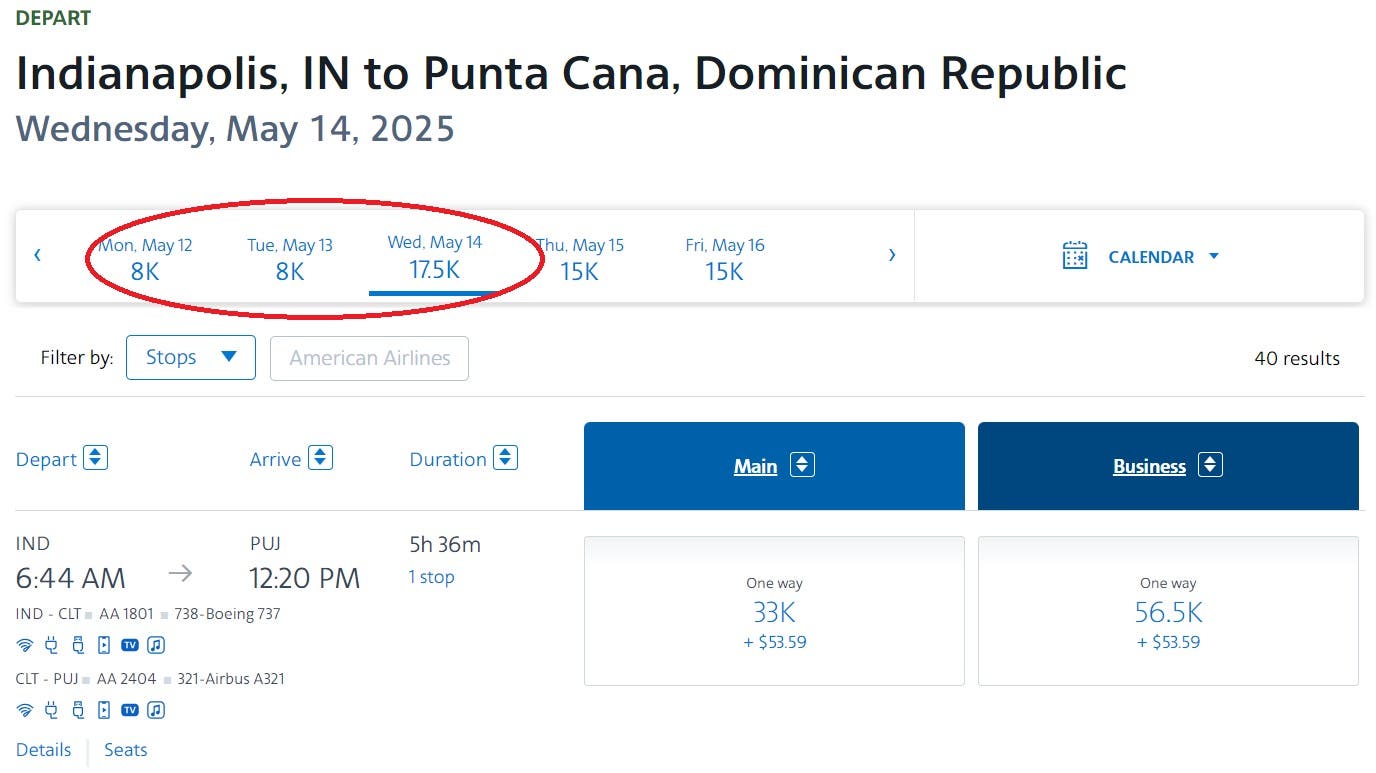Viewport: 1376px width, 773px height.
Task: Select the Tue, May 13 date tab
Action: (290, 258)
